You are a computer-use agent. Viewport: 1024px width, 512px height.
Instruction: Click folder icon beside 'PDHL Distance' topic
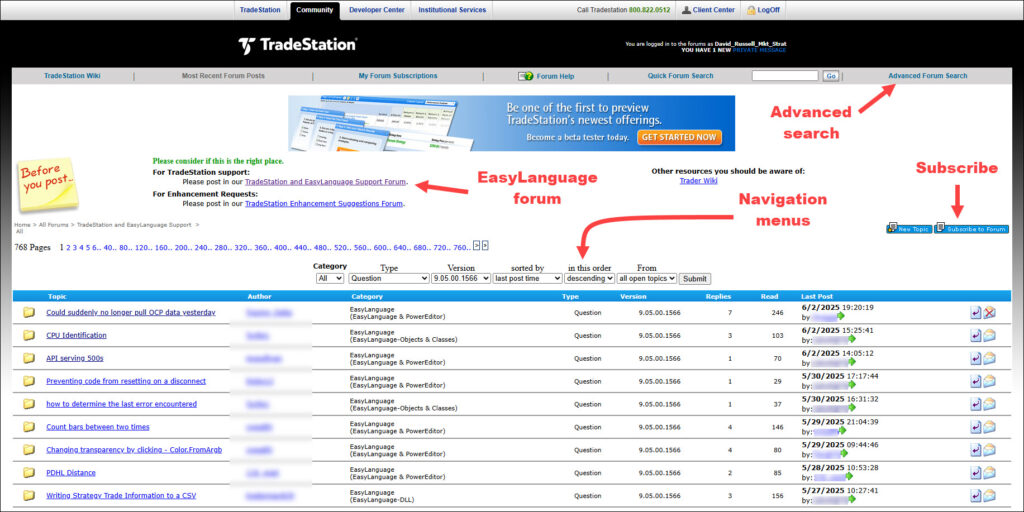[x=29, y=472]
